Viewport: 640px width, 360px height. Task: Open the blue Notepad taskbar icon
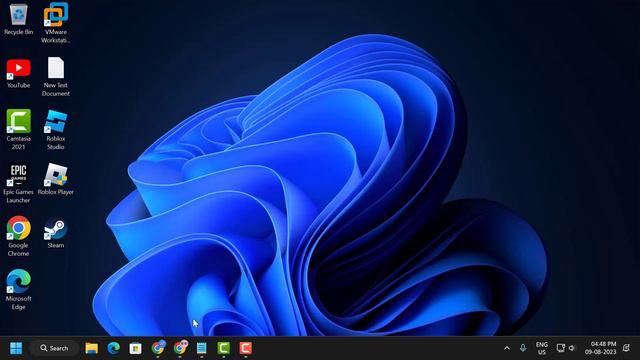point(202,348)
